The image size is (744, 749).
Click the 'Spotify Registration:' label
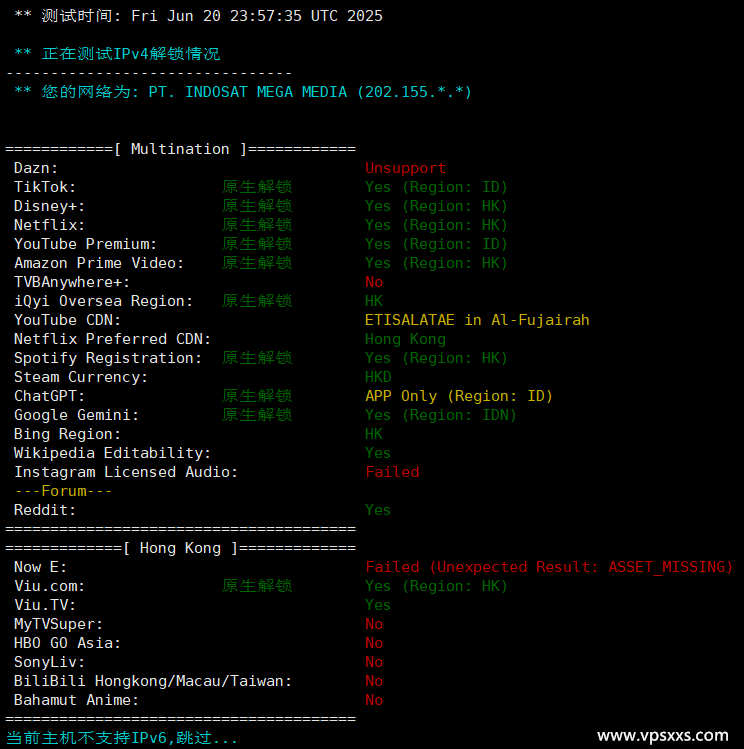[x=108, y=358]
